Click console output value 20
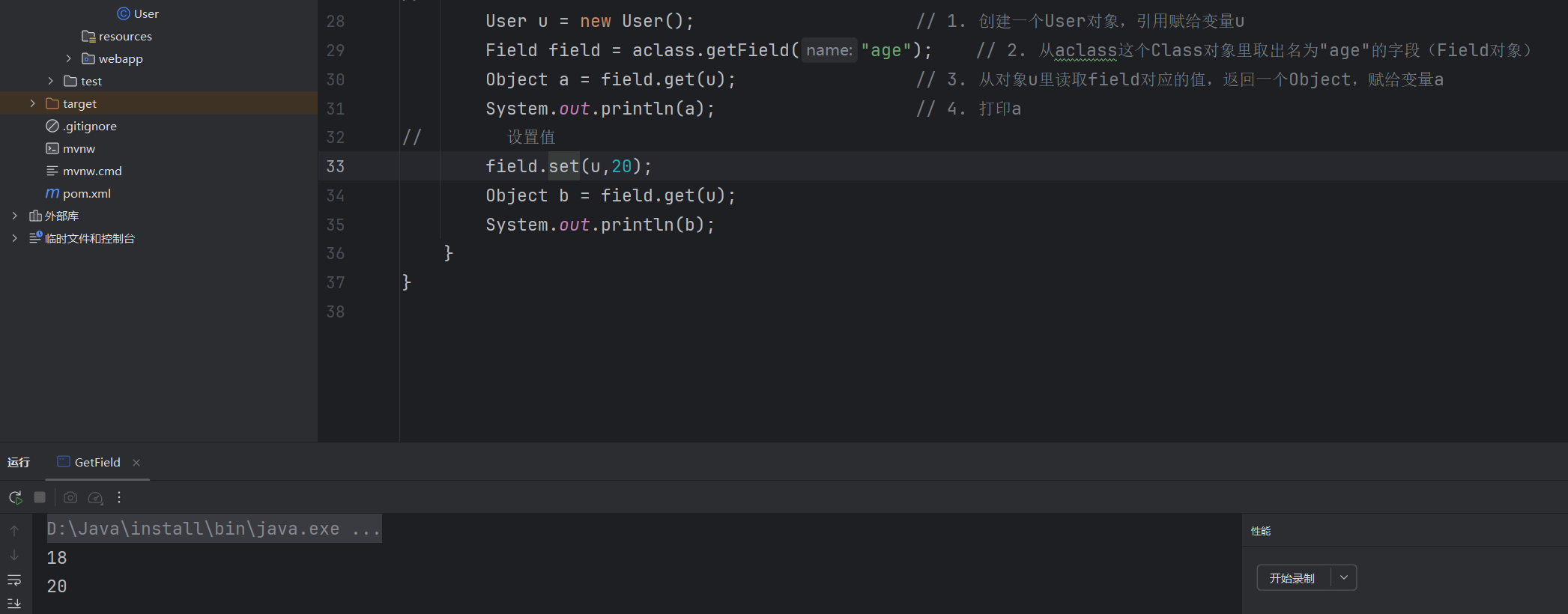Screen dimensions: 1568x614 (x=57, y=586)
